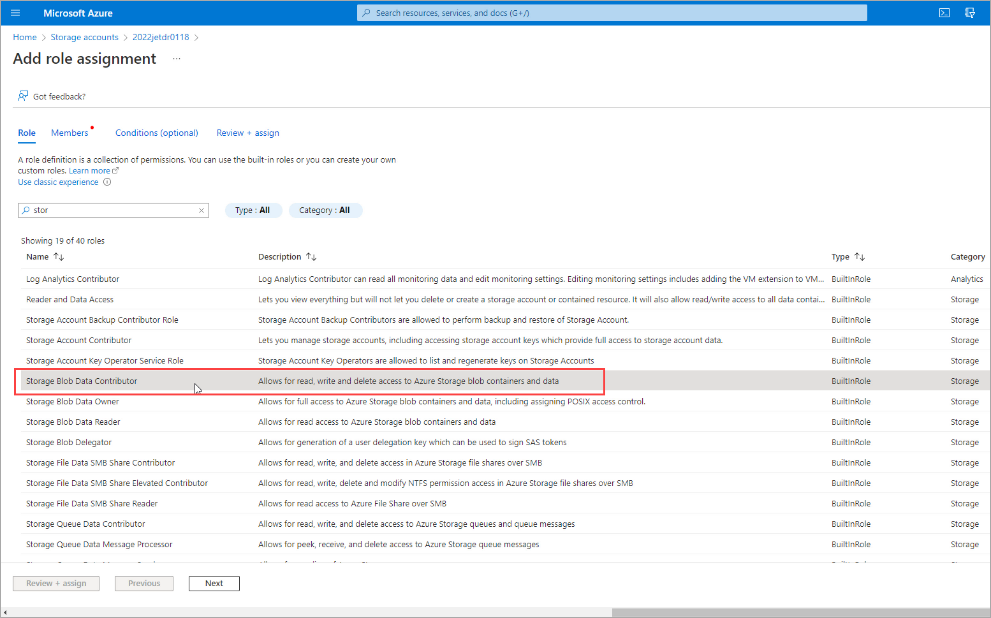Open the Directories and subscriptions filter icon
The image size is (991, 618).
pos(969,13)
